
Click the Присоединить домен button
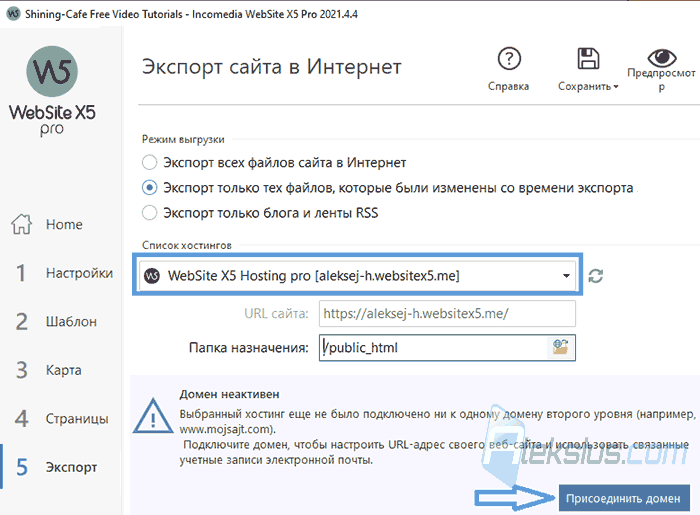[x=624, y=498]
